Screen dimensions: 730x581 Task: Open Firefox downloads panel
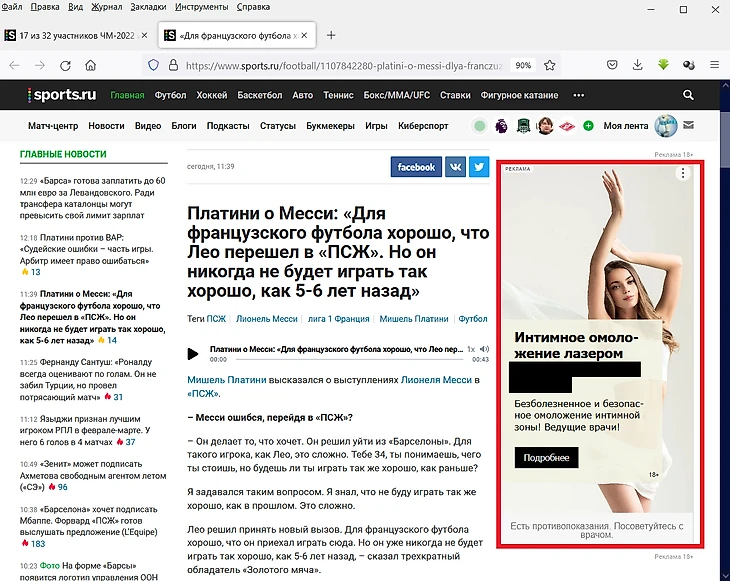click(x=638, y=65)
